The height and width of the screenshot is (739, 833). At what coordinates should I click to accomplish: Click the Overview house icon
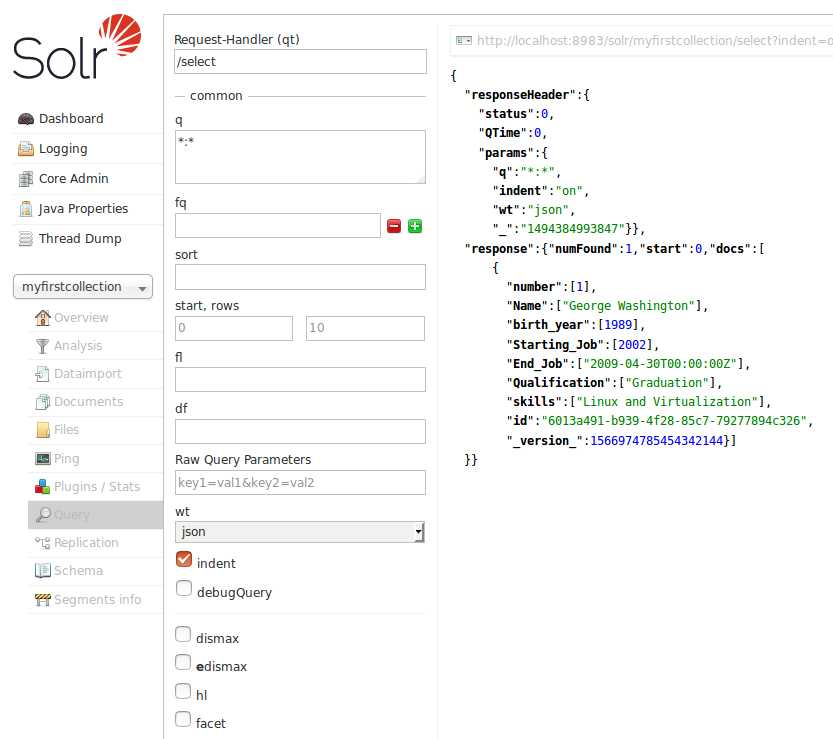click(42, 318)
